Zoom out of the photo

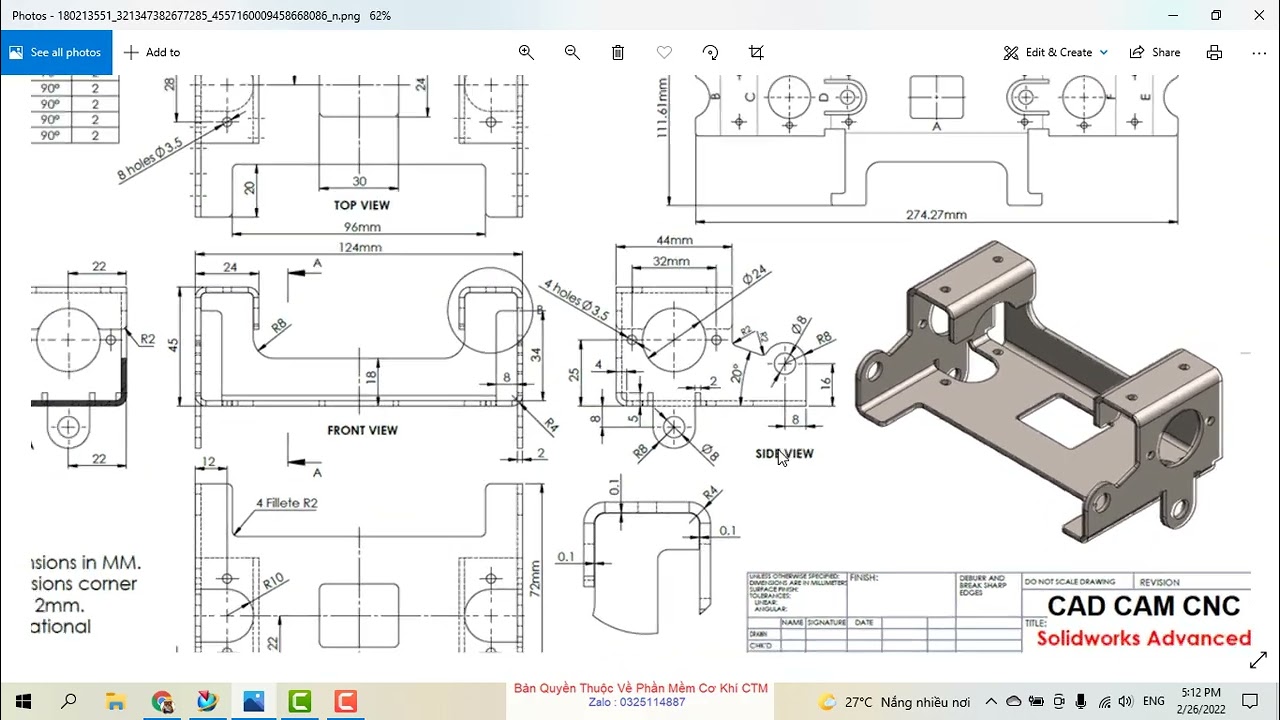point(572,52)
